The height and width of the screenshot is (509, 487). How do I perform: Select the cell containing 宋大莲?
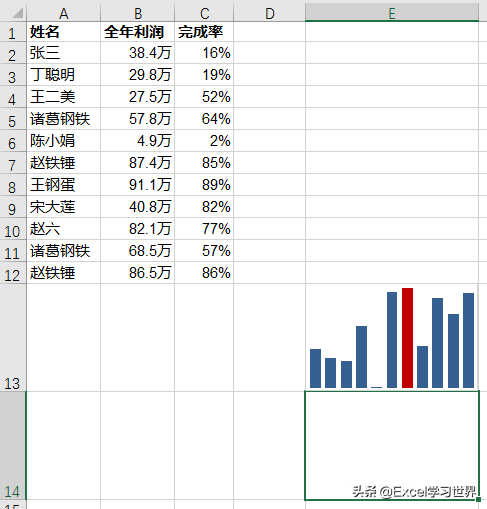[x=63, y=207]
